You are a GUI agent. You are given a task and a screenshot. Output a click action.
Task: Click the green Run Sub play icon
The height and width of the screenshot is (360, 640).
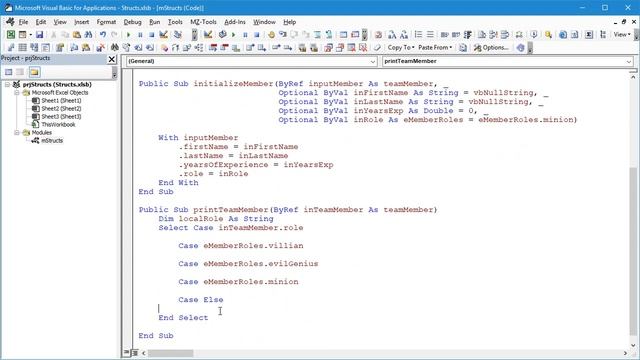tap(129, 35)
